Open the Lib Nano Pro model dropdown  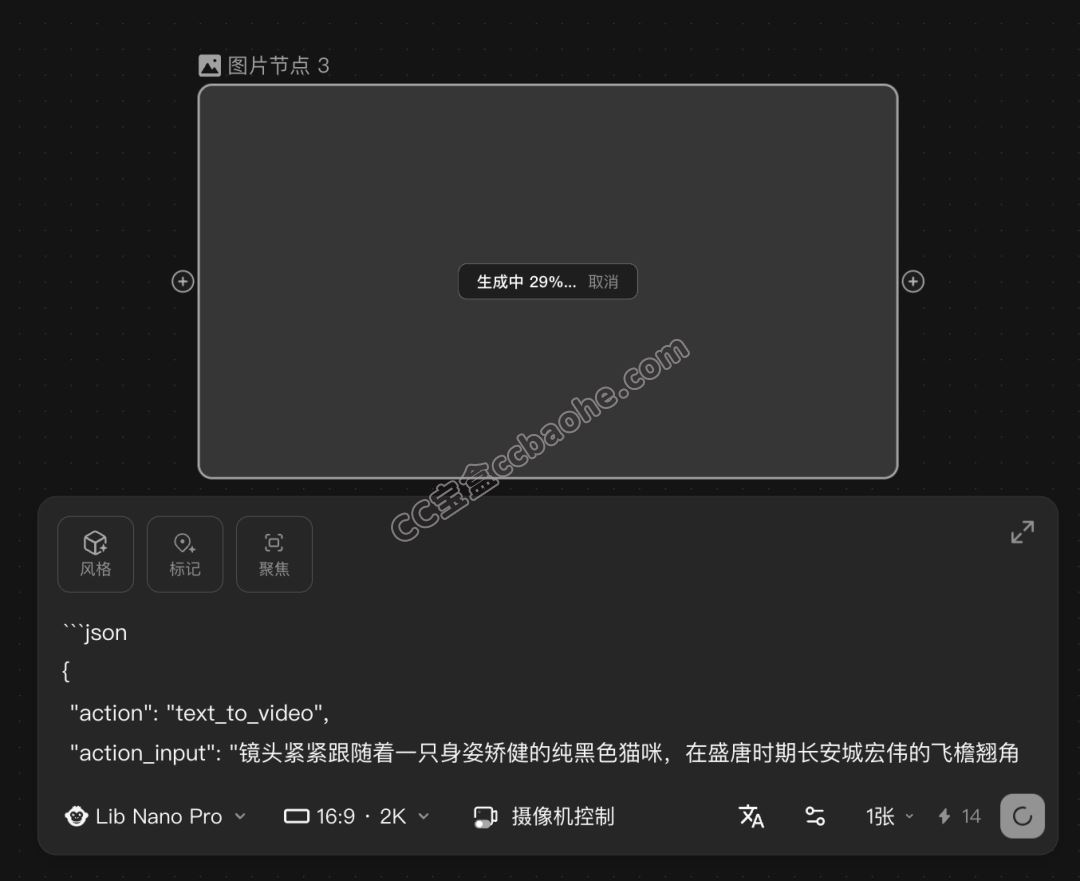point(156,816)
